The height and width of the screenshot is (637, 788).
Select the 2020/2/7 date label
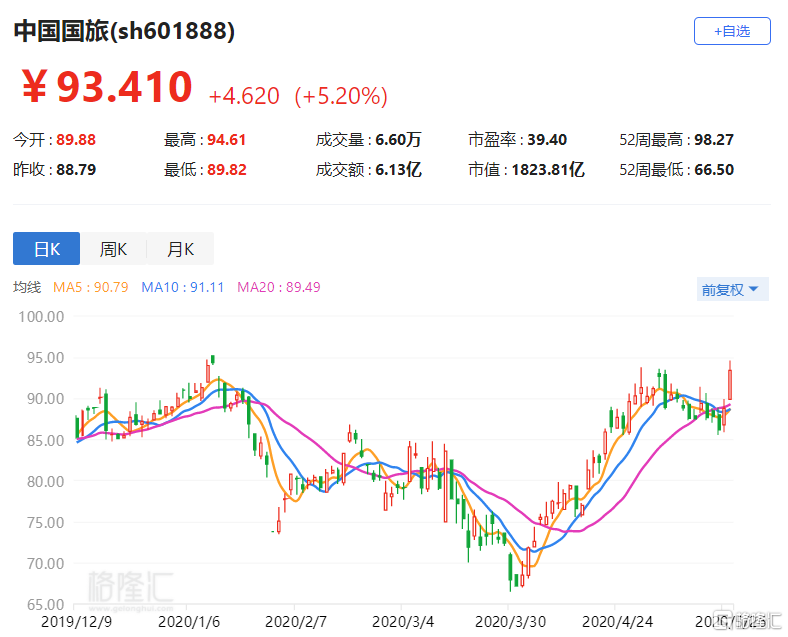click(296, 622)
